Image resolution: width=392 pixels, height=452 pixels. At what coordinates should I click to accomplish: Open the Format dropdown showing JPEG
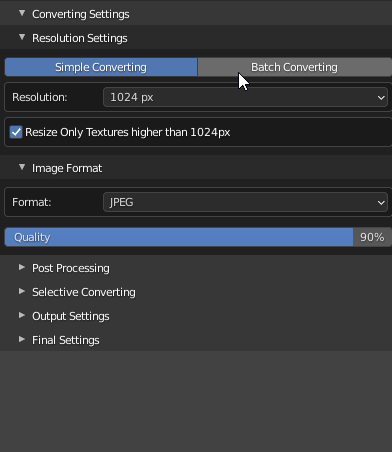point(245,202)
